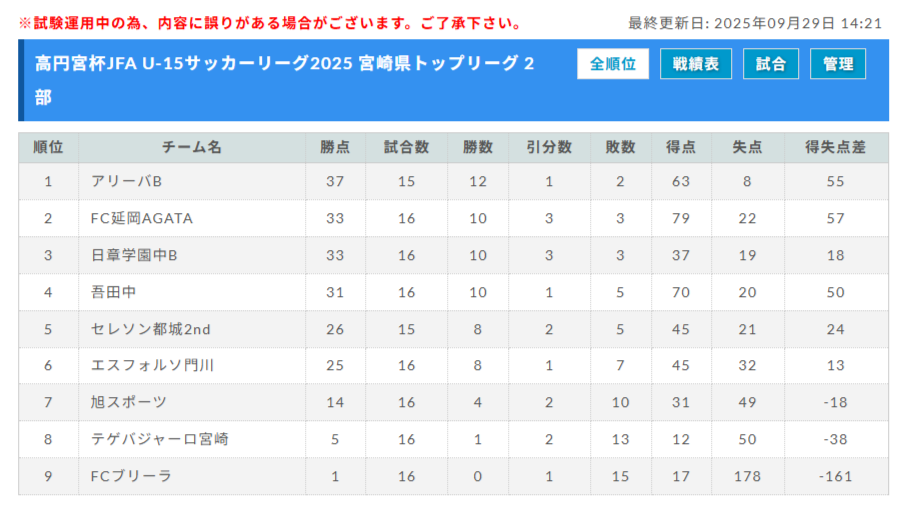
Task: Select team アリーバB in the table
Action: tap(126, 181)
